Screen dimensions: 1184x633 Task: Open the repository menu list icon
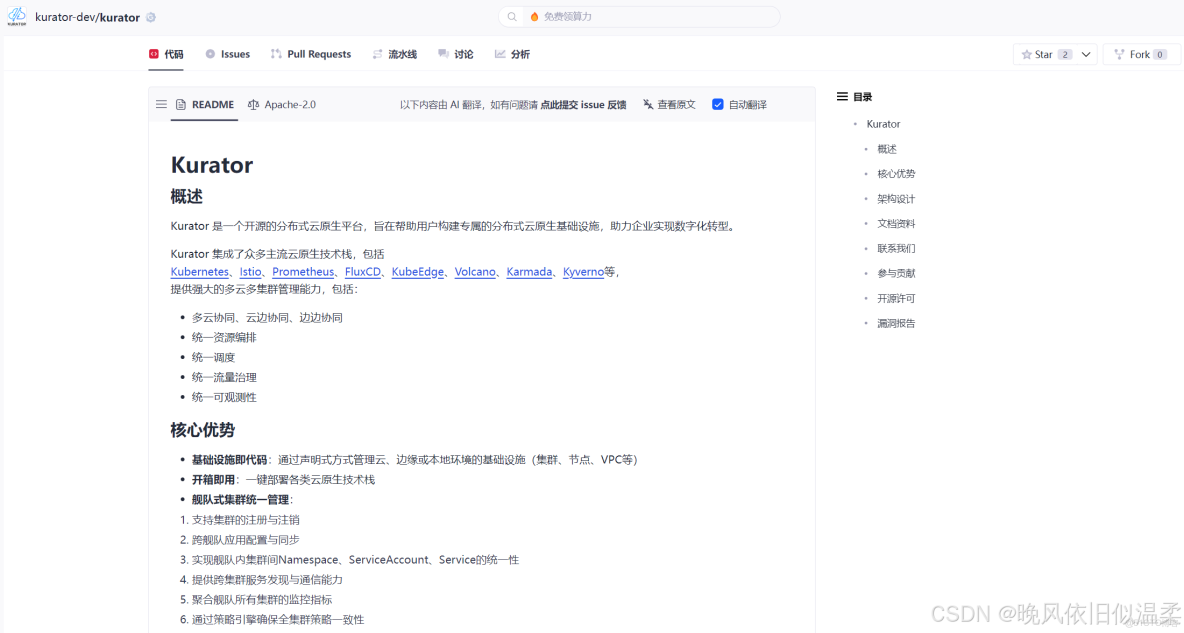point(161,104)
